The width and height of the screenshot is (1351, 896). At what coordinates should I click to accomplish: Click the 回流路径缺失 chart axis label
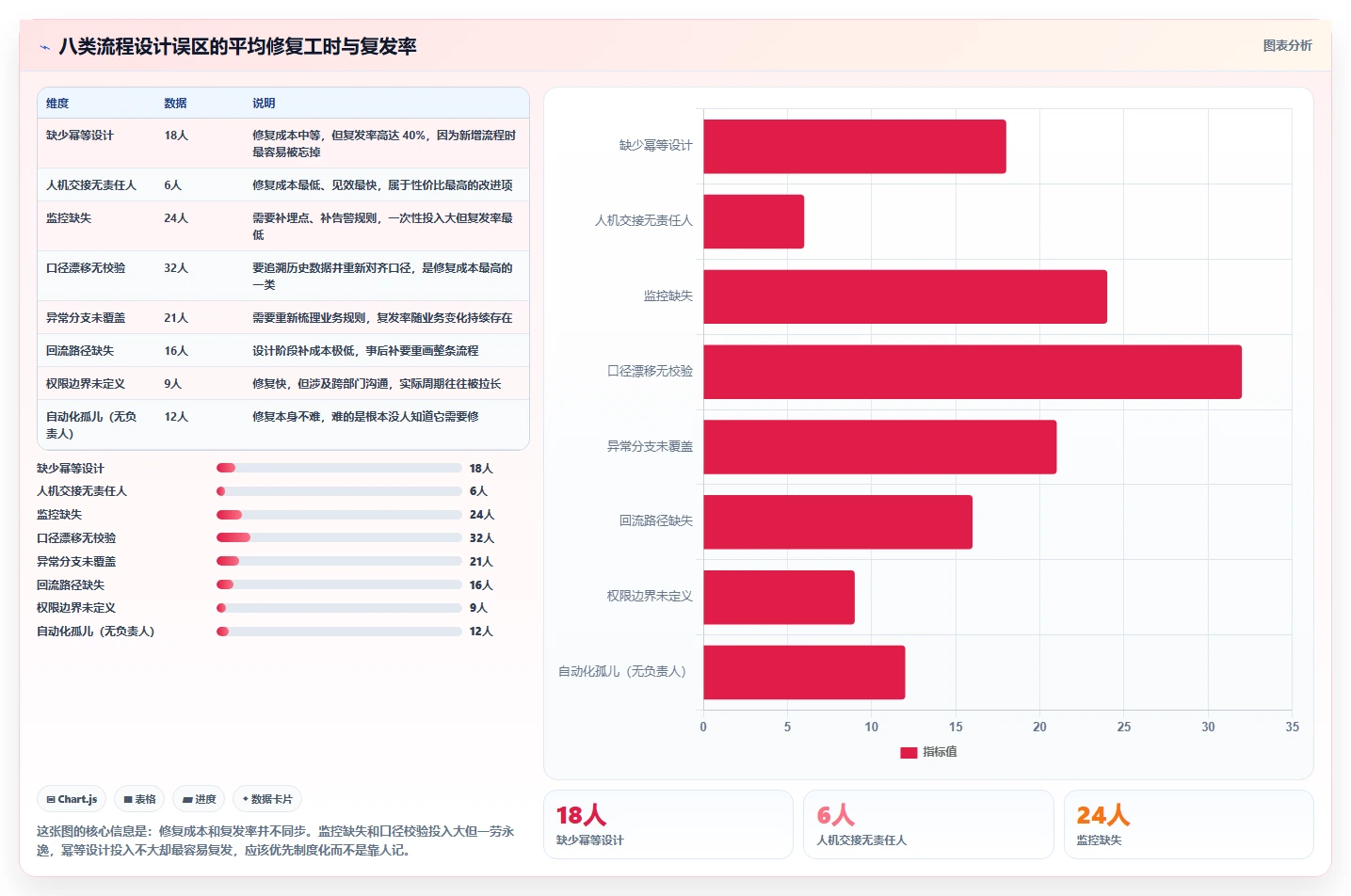tap(656, 520)
